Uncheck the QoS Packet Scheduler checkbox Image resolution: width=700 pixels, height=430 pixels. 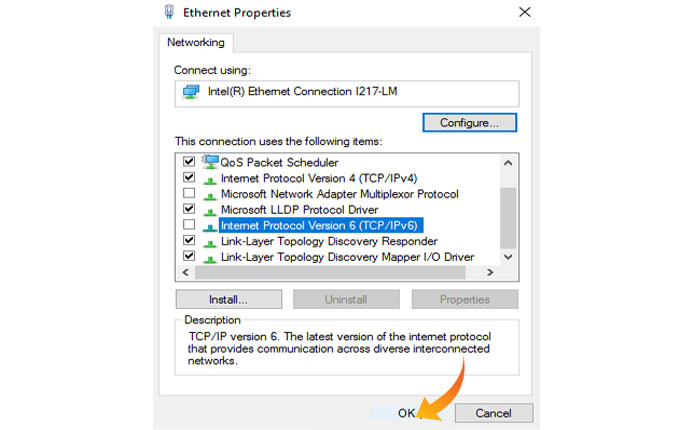(189, 162)
